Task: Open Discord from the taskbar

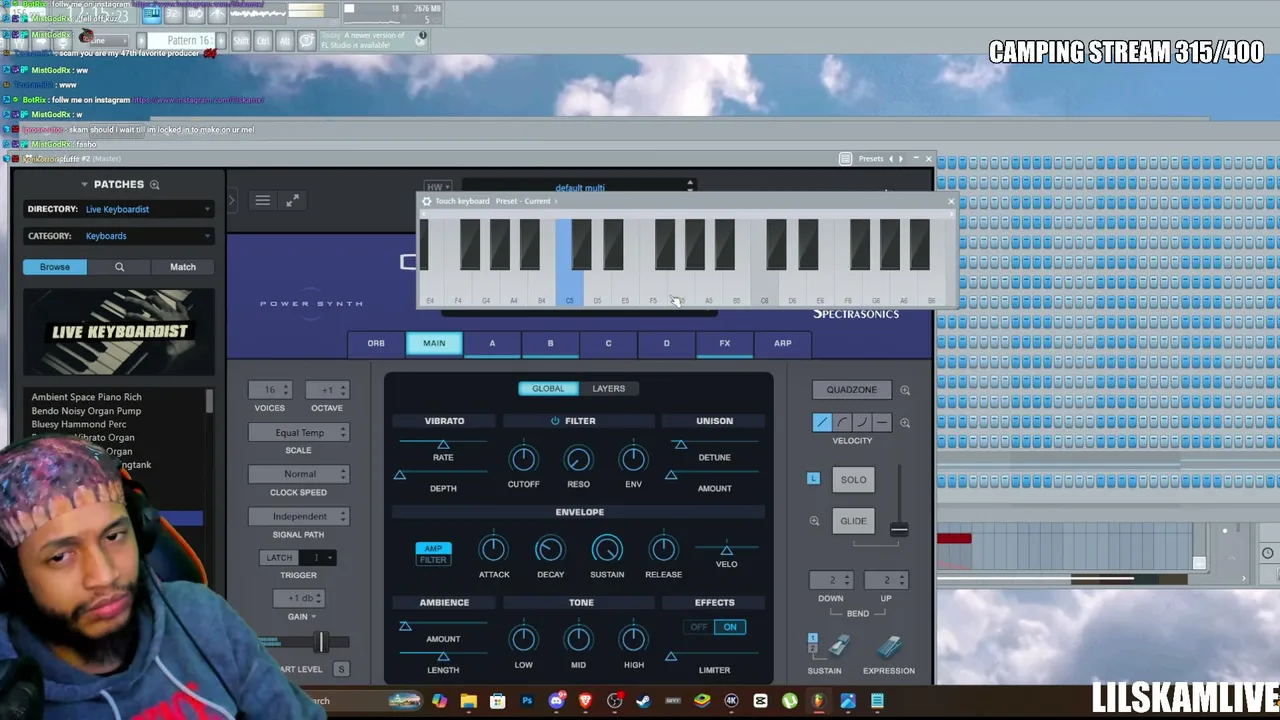Action: point(556,701)
